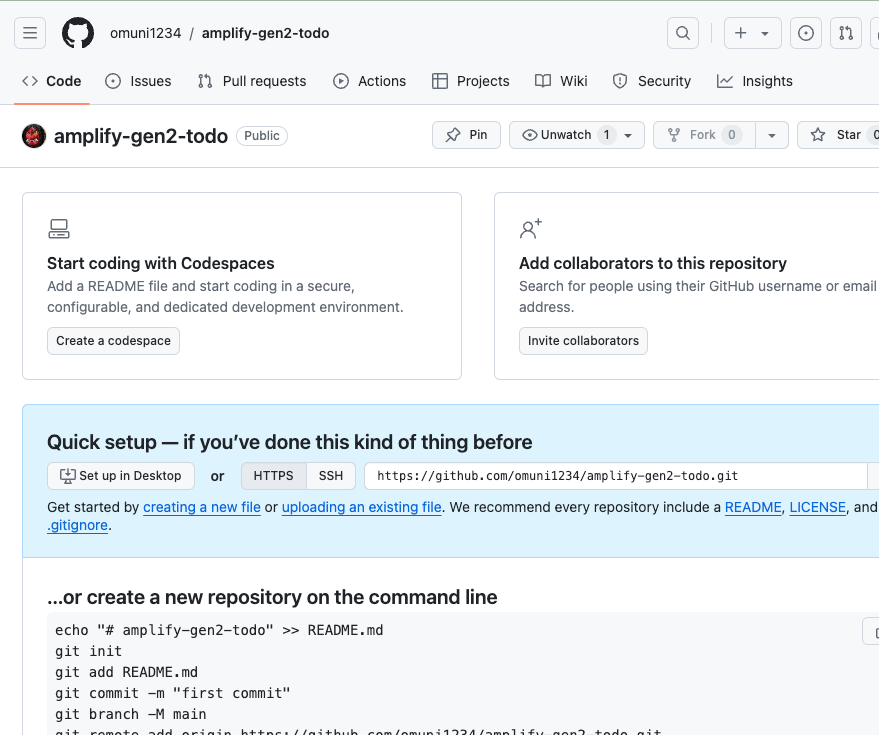
Task: Open uploading an existing file link
Action: pyautogui.click(x=362, y=507)
